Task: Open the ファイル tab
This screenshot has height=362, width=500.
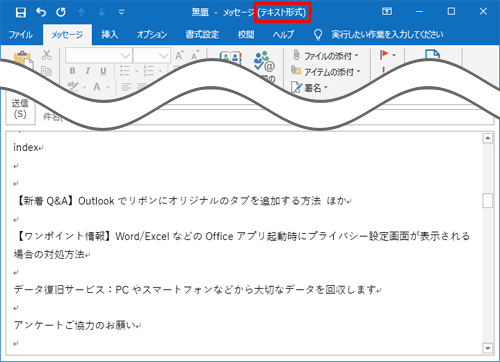Action: click(x=21, y=34)
